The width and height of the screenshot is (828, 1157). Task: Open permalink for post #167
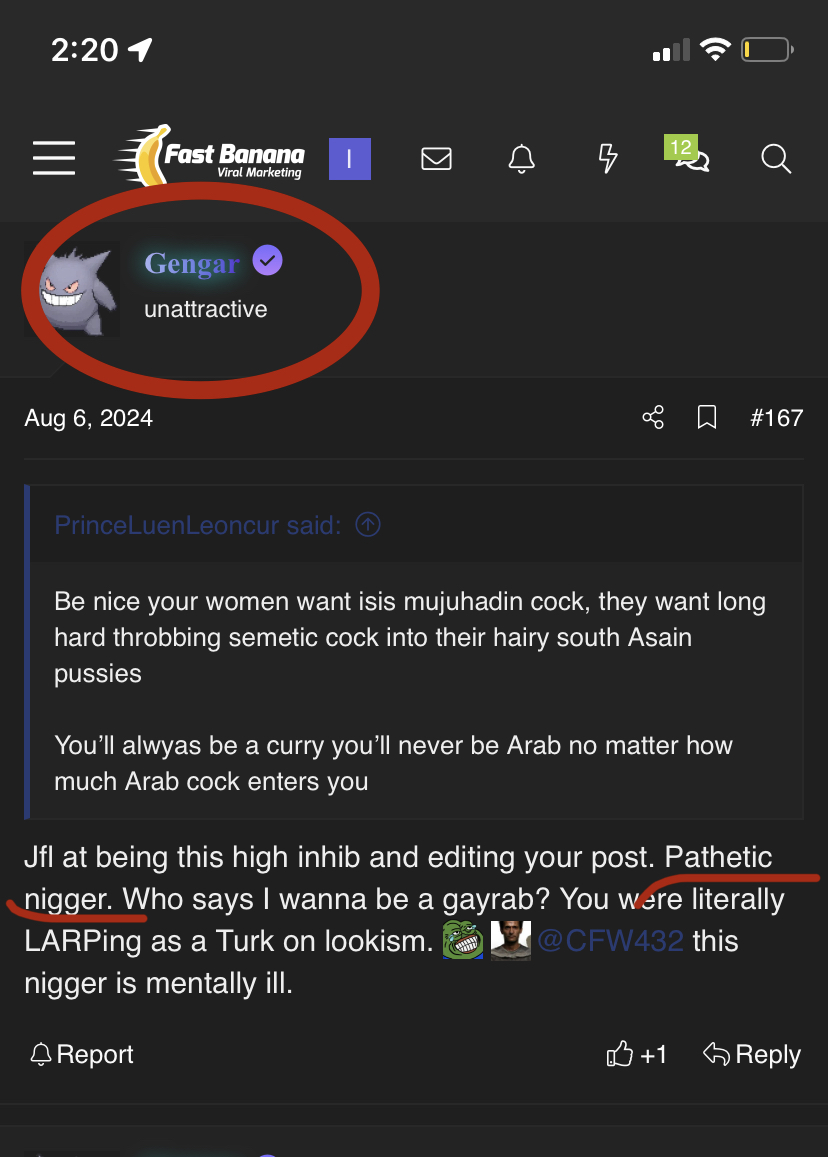click(776, 418)
